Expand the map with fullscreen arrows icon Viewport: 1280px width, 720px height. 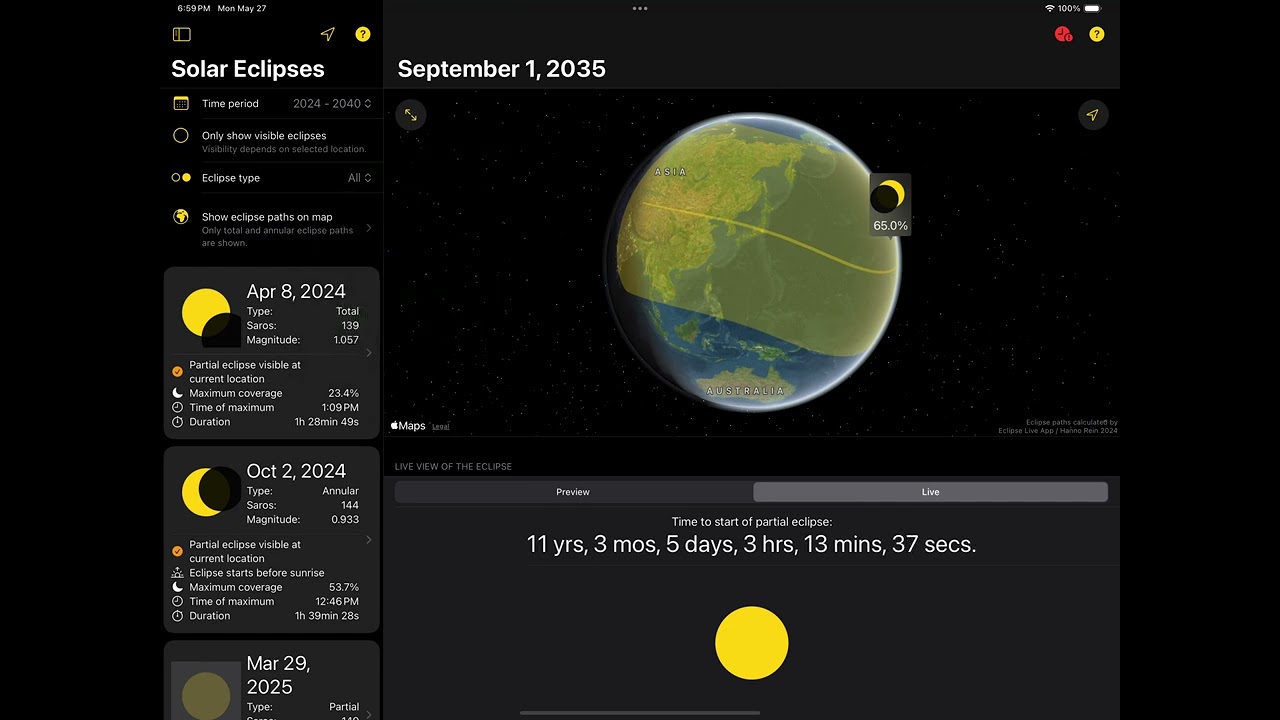click(x=411, y=115)
